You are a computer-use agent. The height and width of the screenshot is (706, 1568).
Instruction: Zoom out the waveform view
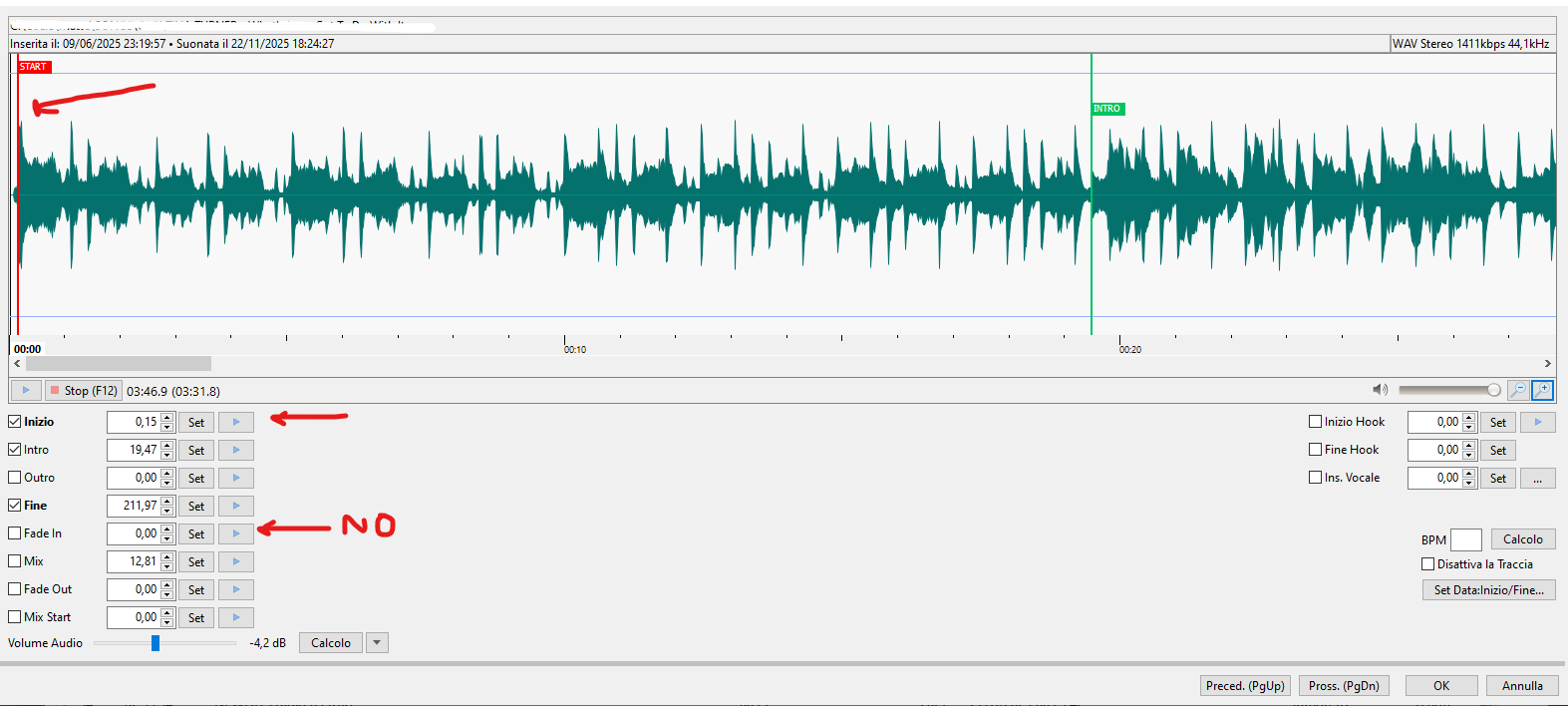click(x=1517, y=390)
